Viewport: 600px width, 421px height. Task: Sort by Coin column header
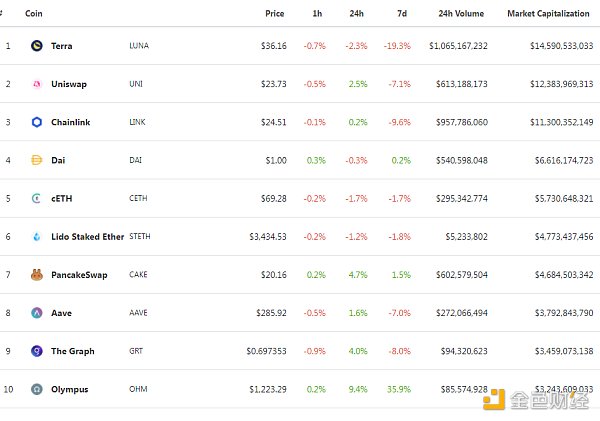[x=34, y=14]
